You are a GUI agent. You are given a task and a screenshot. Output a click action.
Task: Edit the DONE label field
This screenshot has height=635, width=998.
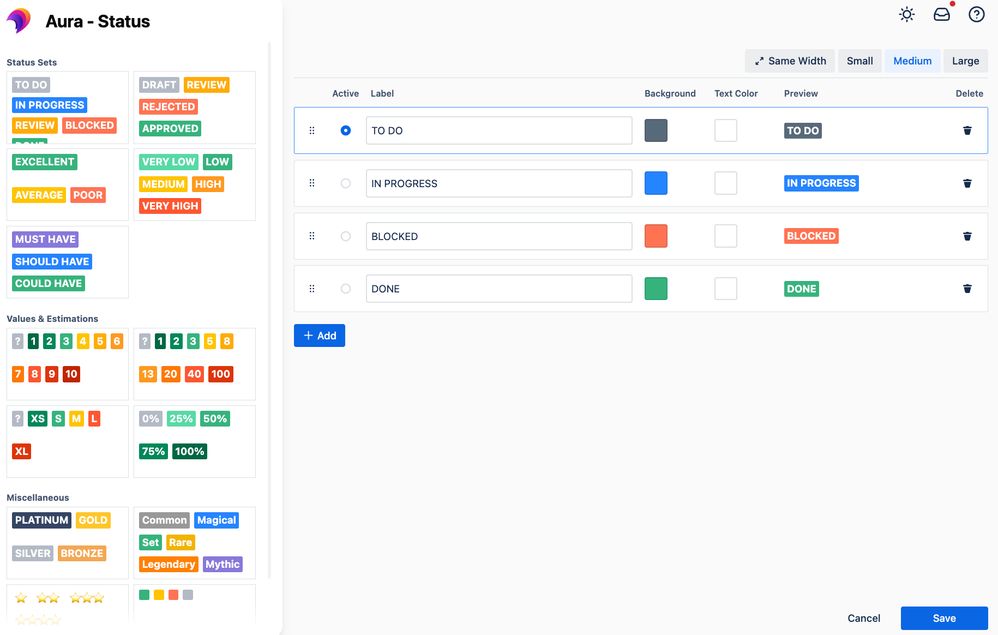pos(499,289)
